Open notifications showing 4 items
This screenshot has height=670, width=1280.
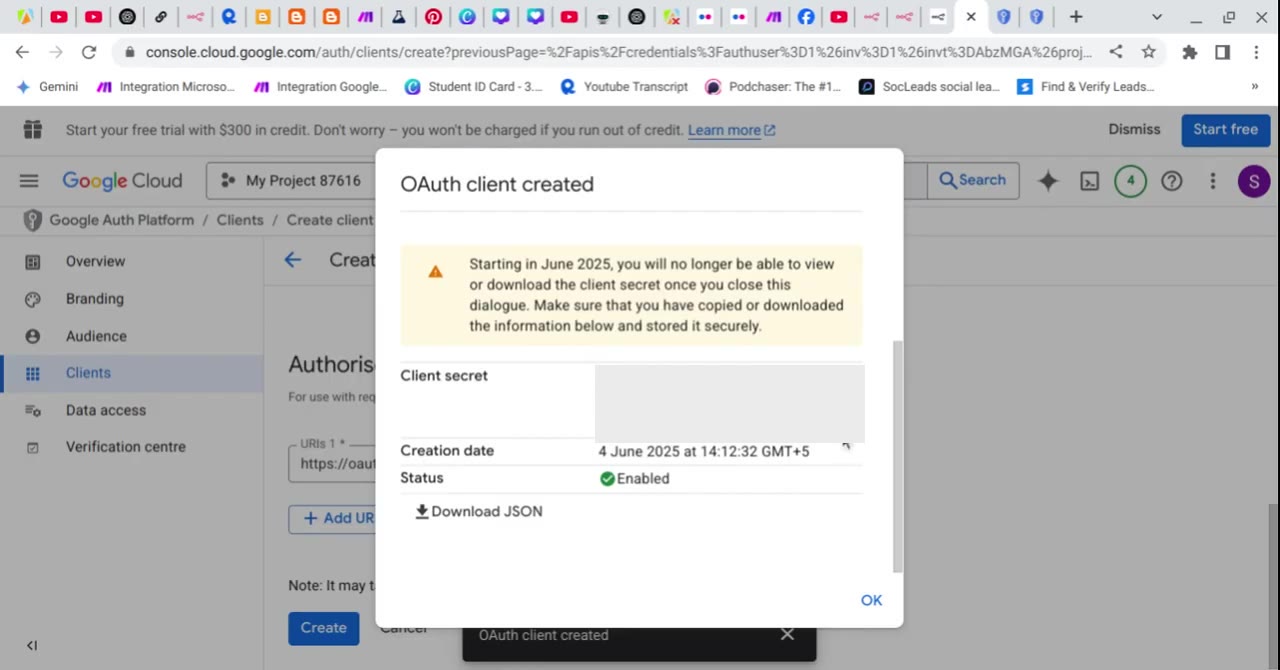click(x=1130, y=181)
